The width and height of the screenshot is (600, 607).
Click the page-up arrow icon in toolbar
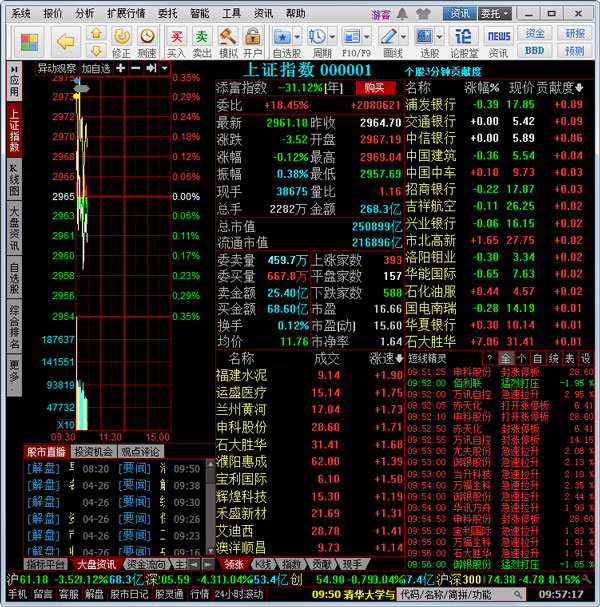[96, 33]
